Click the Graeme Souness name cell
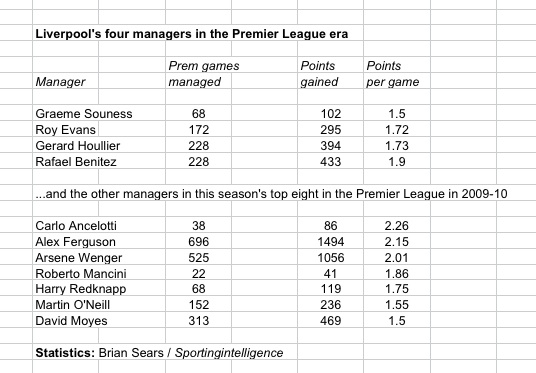Image resolution: width=536 pixels, height=373 pixels. [84, 114]
